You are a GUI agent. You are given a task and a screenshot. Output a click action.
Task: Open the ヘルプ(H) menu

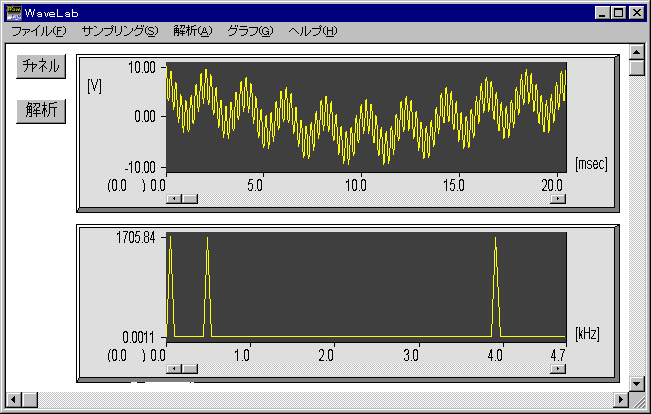(313, 31)
